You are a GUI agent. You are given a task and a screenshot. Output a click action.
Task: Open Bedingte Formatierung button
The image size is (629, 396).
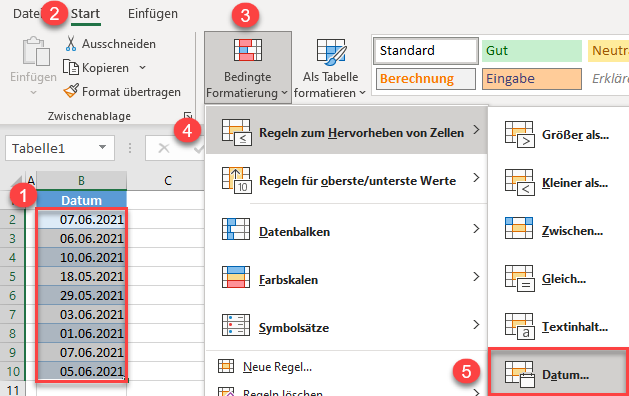248,68
